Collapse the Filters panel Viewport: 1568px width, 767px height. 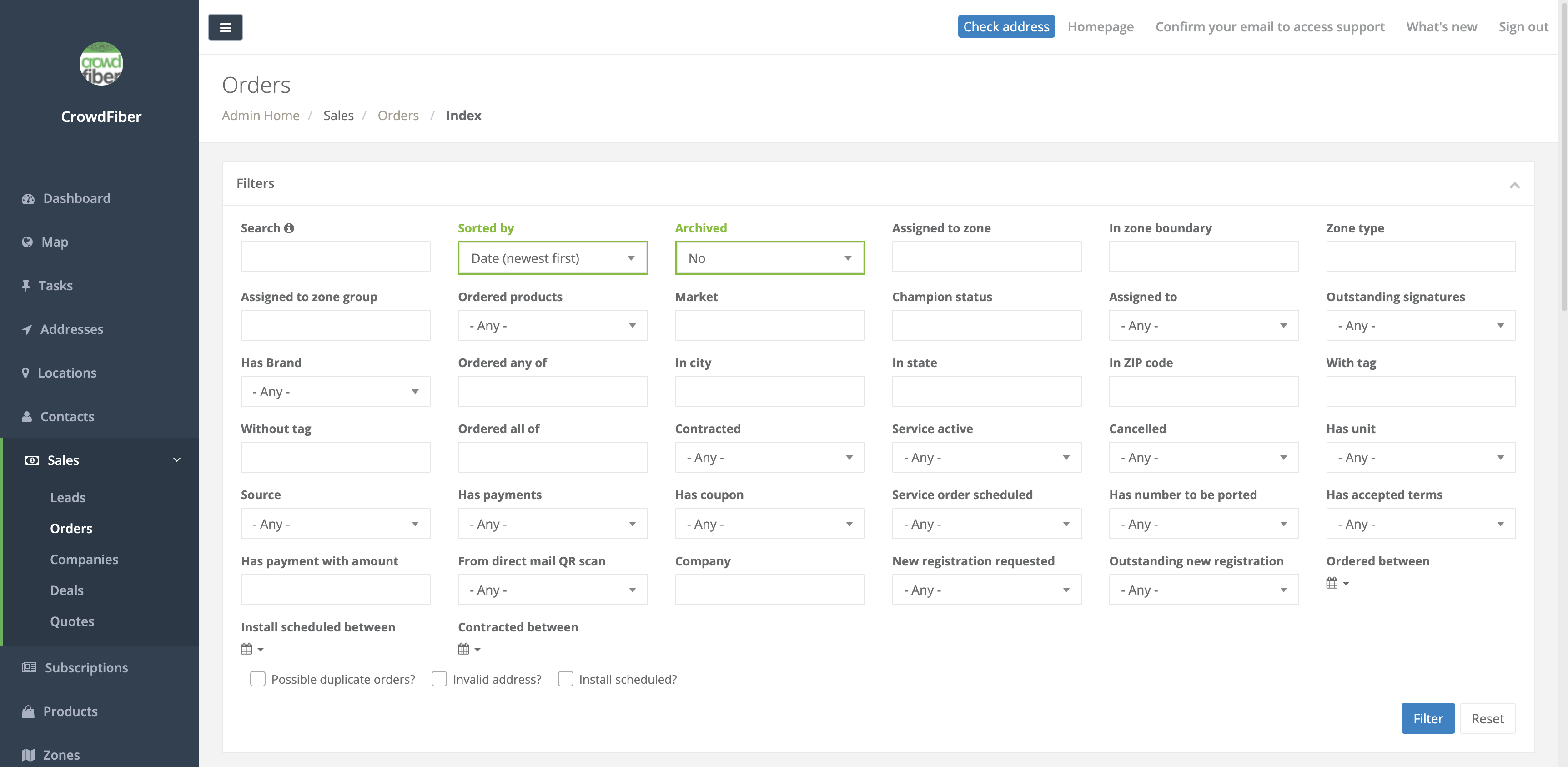click(x=1515, y=185)
